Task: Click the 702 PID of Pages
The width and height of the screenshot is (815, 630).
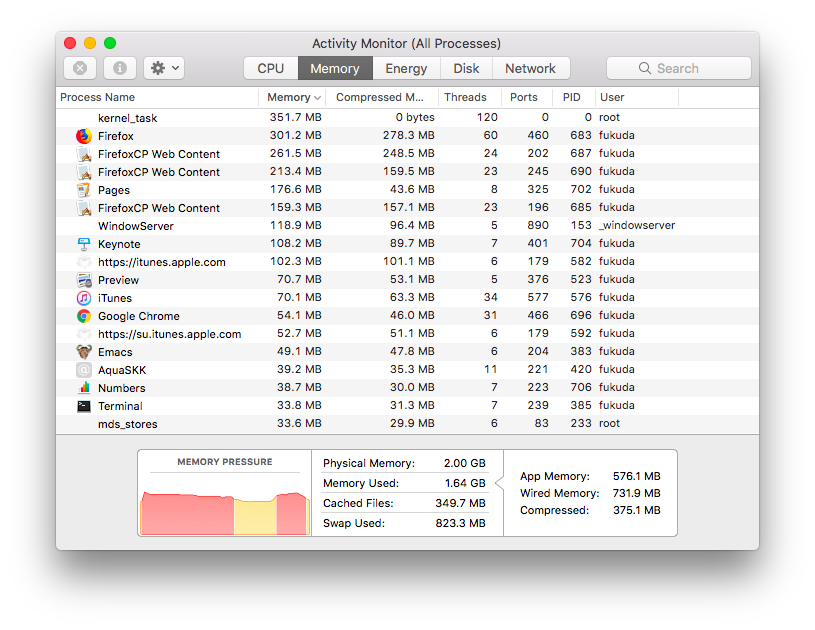Action: (x=581, y=190)
